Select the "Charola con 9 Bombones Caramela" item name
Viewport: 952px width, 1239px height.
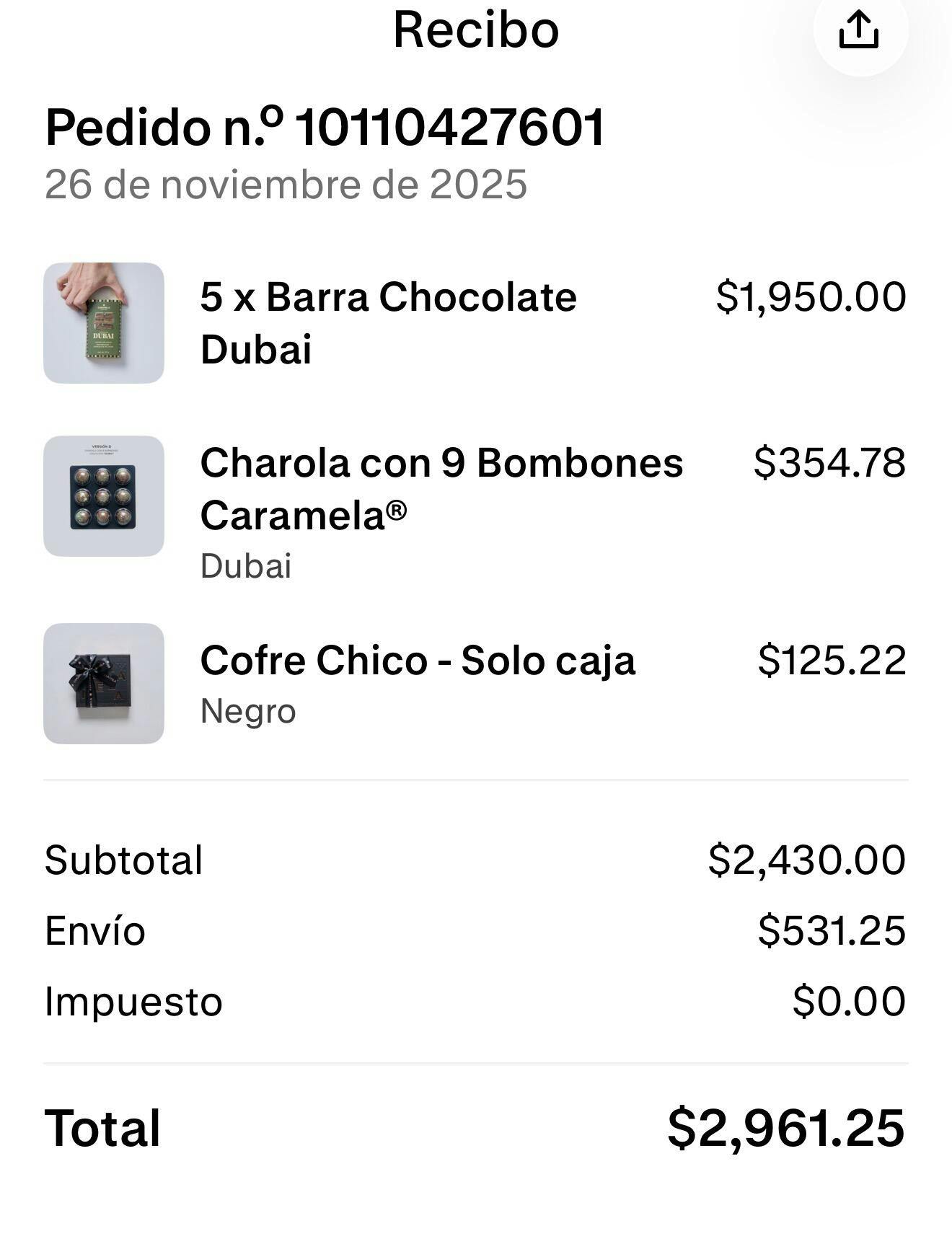click(441, 489)
